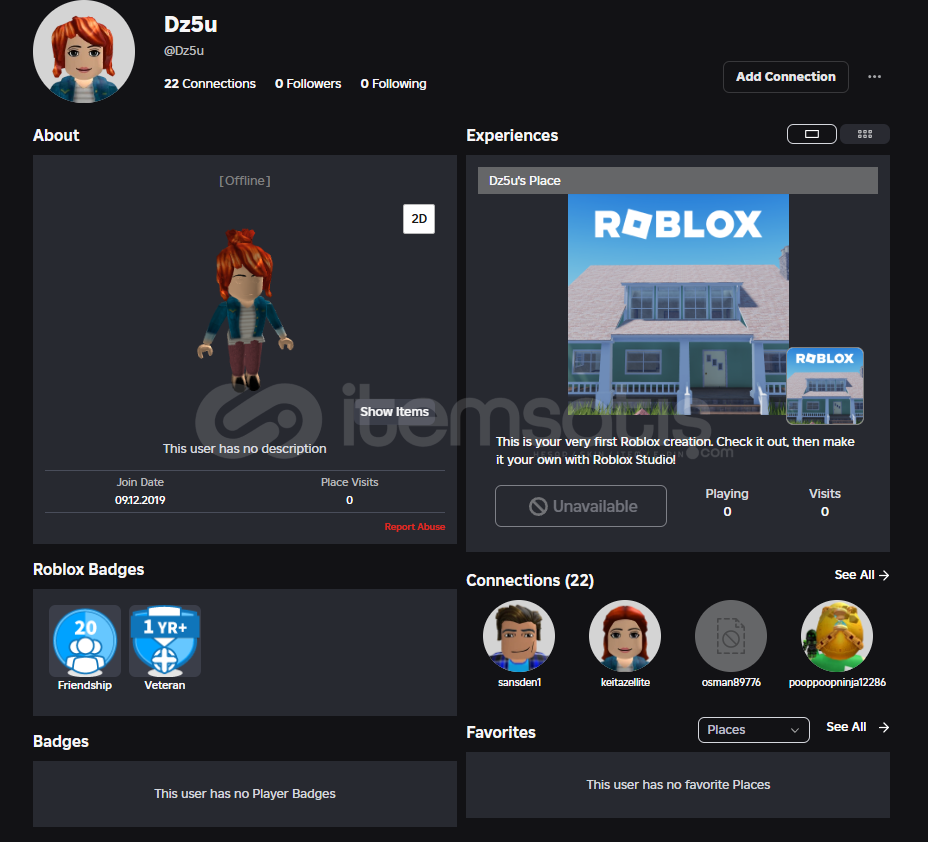Open the 0 Following list
The height and width of the screenshot is (842, 928).
[x=393, y=83]
